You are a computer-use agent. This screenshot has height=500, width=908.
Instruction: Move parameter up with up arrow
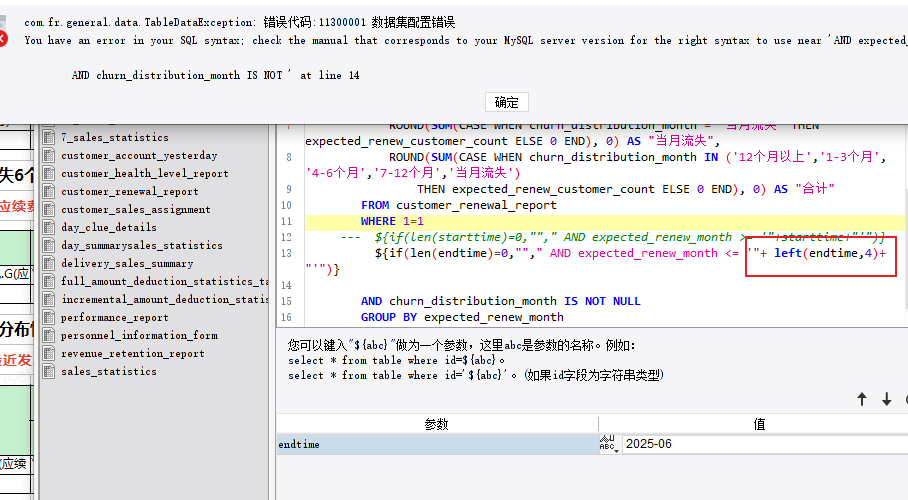pyautogui.click(x=862, y=399)
